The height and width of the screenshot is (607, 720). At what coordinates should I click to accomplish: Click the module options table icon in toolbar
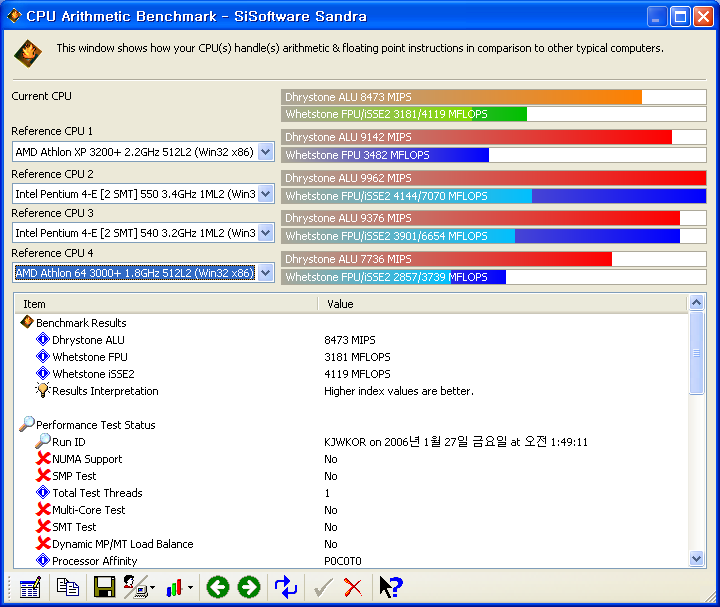pyautogui.click(x=30, y=587)
